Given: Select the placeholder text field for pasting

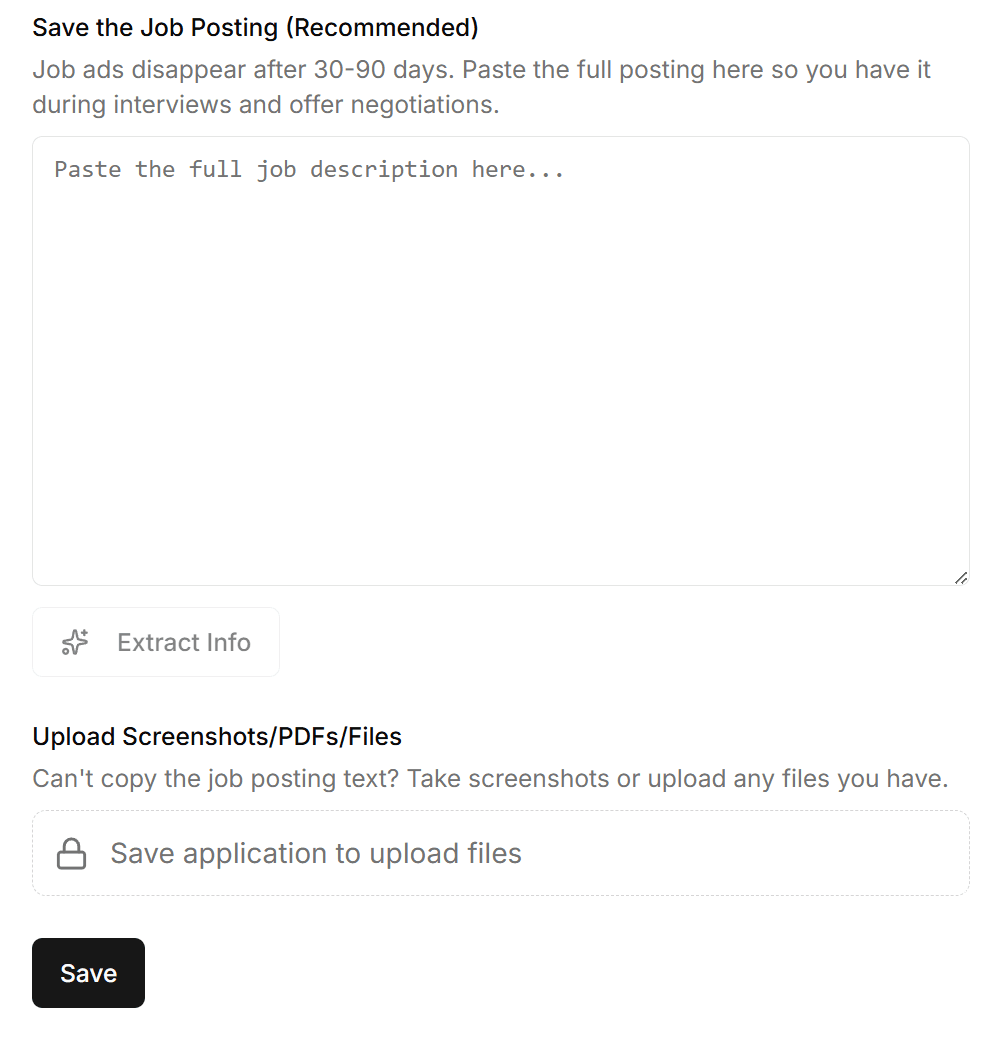Looking at the screenshot, I should (500, 360).
